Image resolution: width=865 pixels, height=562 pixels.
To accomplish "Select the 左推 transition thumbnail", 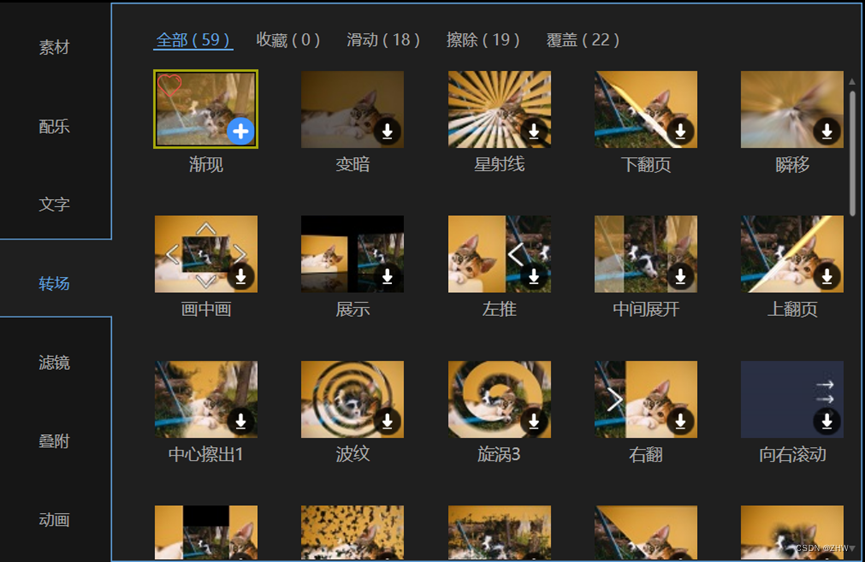I will (499, 254).
